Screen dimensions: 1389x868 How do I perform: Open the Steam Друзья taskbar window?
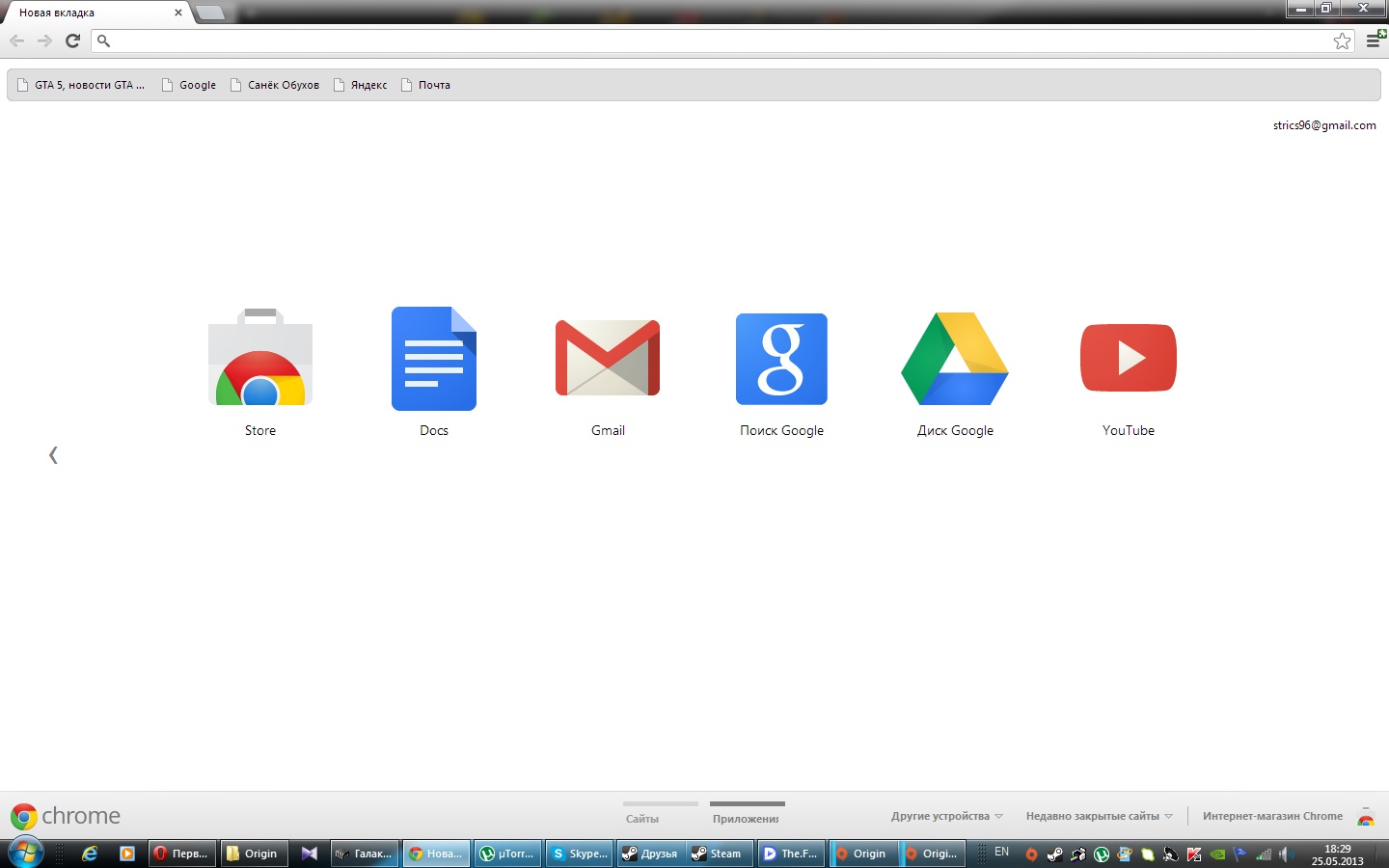click(x=651, y=854)
